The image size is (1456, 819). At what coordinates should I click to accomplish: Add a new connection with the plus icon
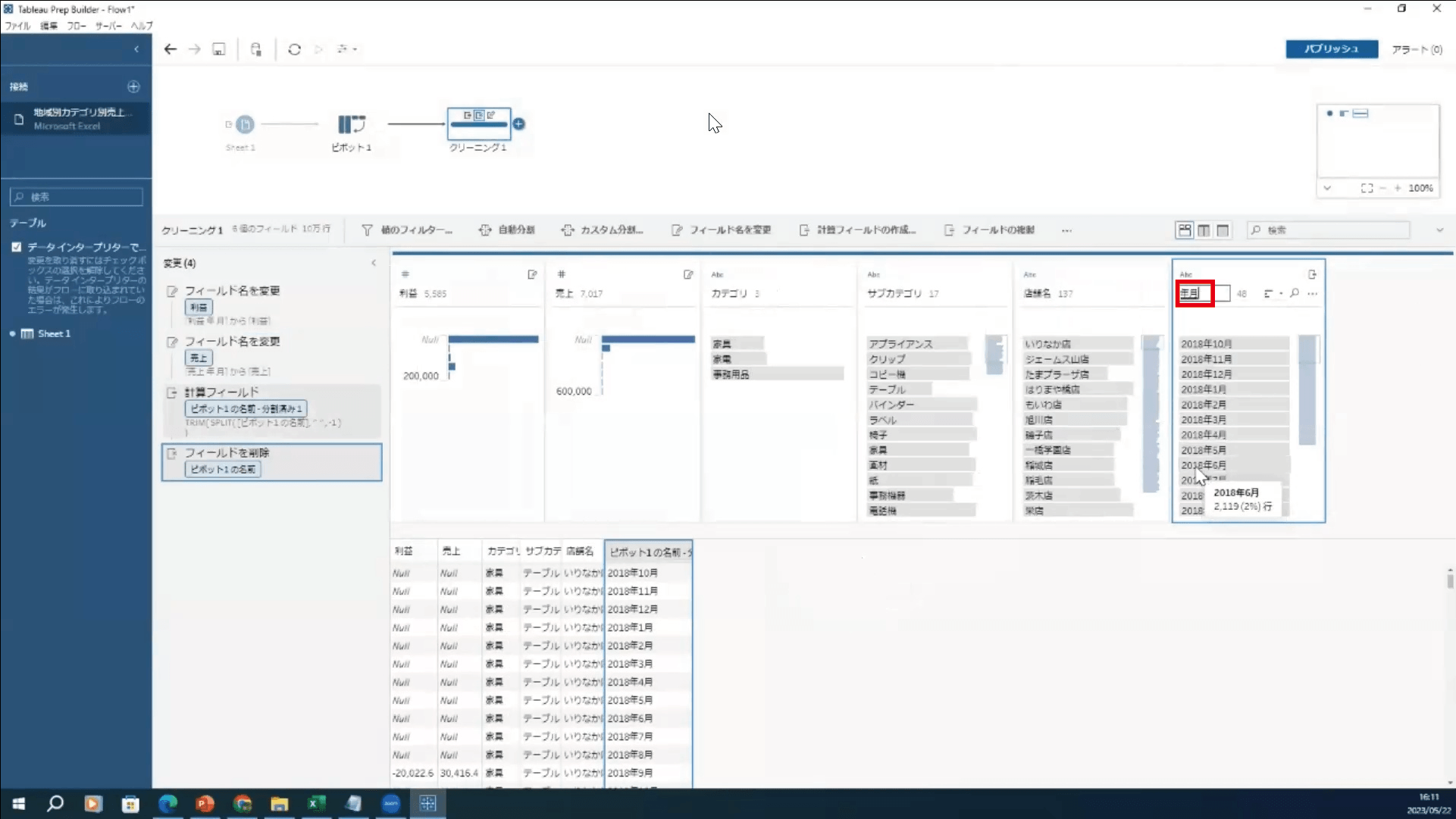coord(133,86)
